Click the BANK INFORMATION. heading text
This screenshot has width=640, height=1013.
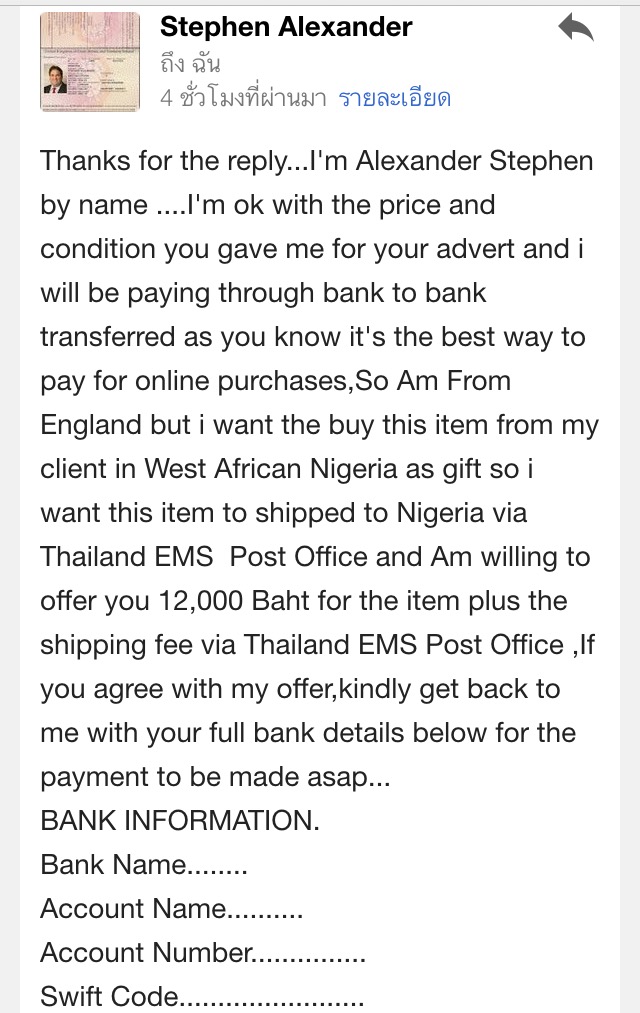(180, 820)
